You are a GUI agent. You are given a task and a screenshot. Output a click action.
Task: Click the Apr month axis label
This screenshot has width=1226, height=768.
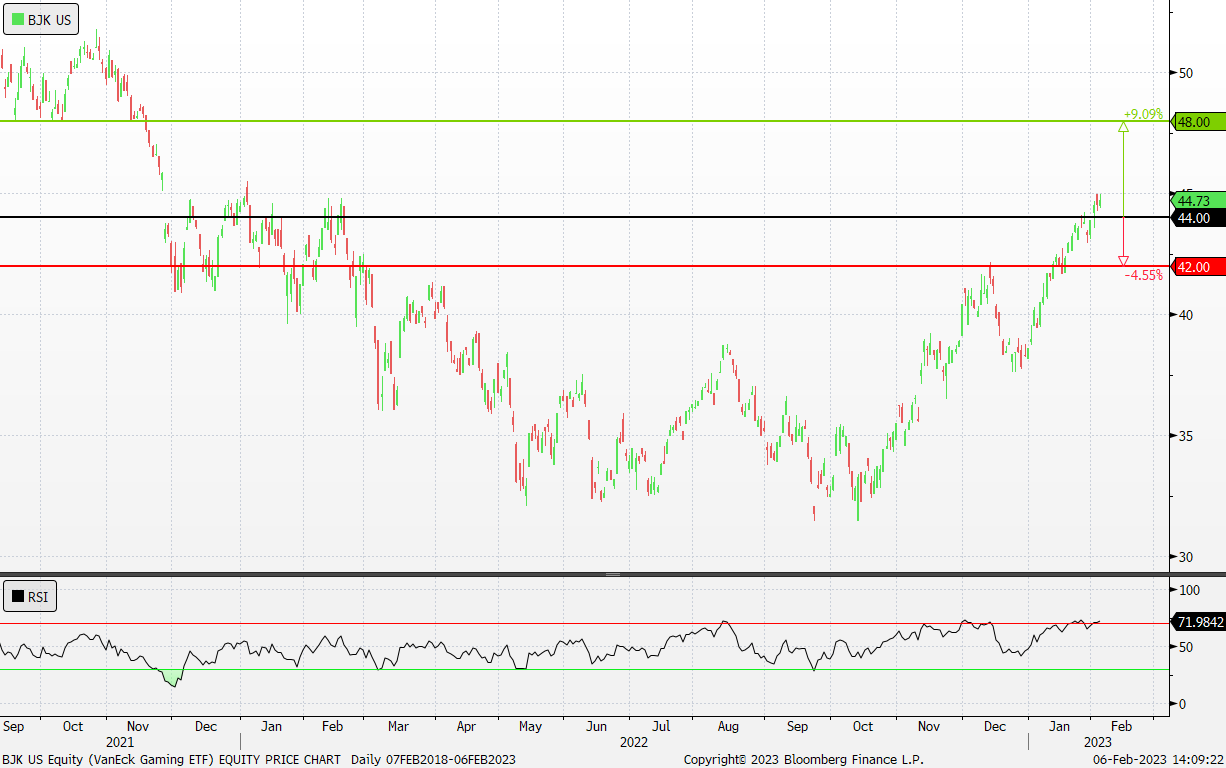(465, 727)
